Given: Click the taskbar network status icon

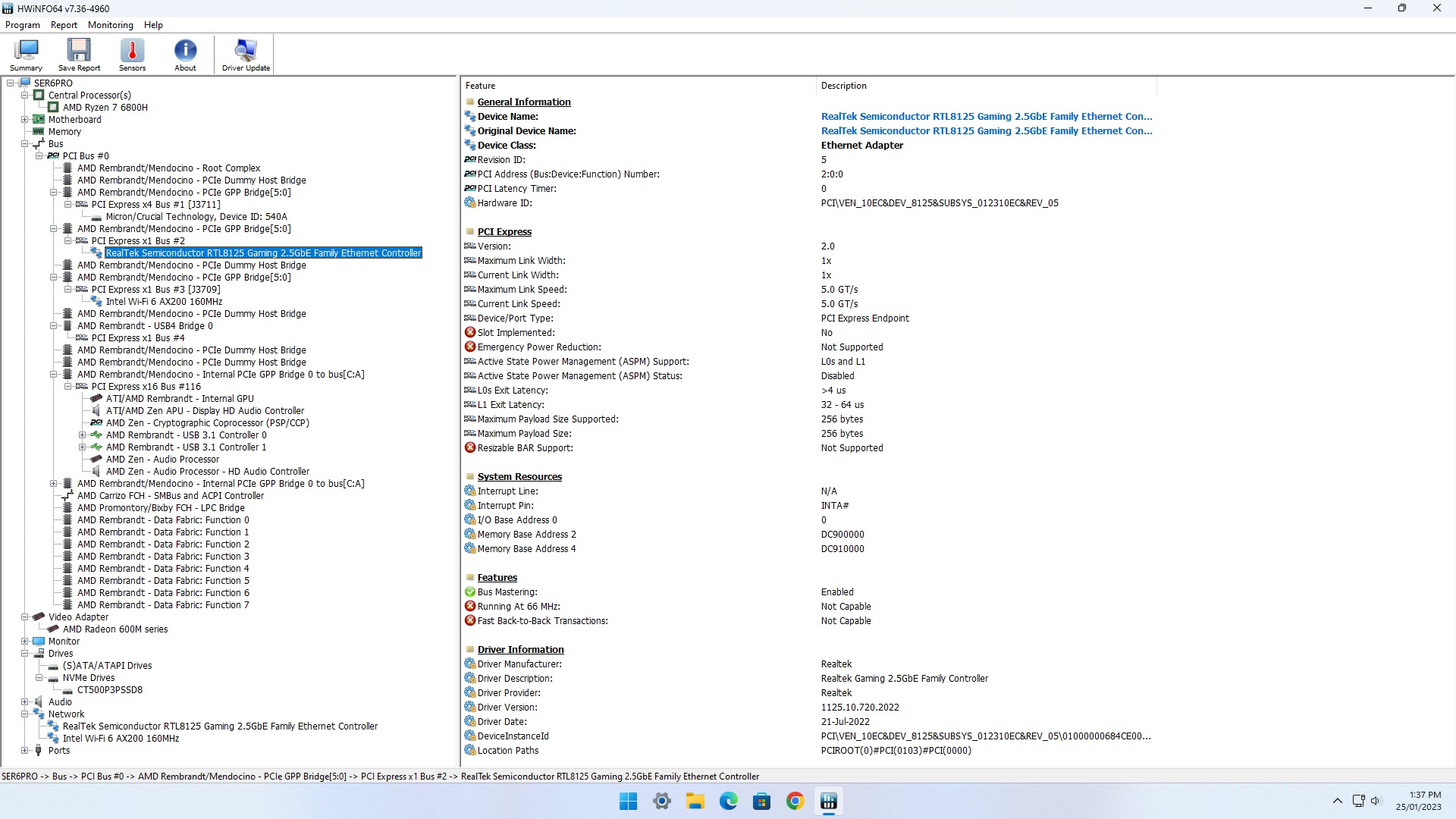Looking at the screenshot, I should (1358, 801).
